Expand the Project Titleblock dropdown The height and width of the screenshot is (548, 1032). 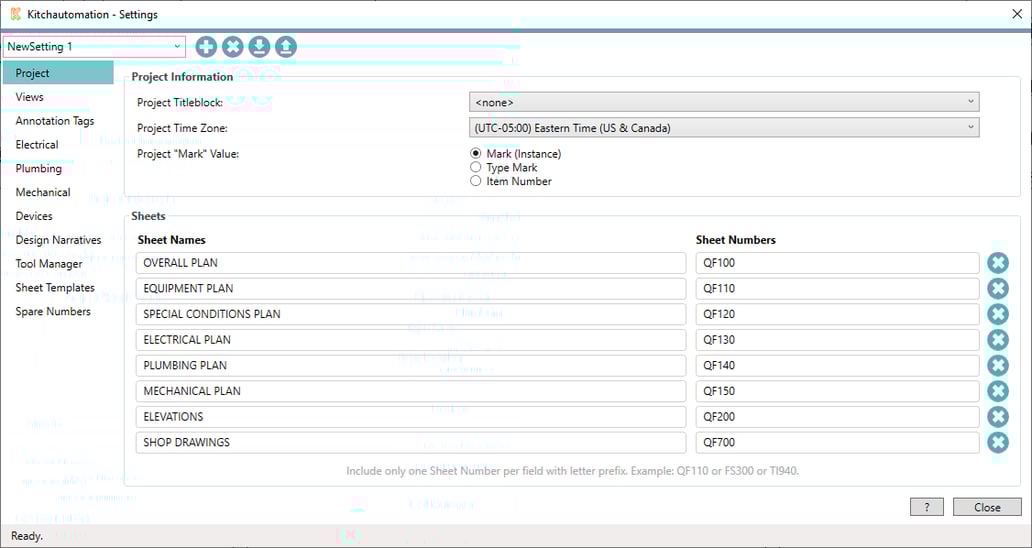(723, 102)
